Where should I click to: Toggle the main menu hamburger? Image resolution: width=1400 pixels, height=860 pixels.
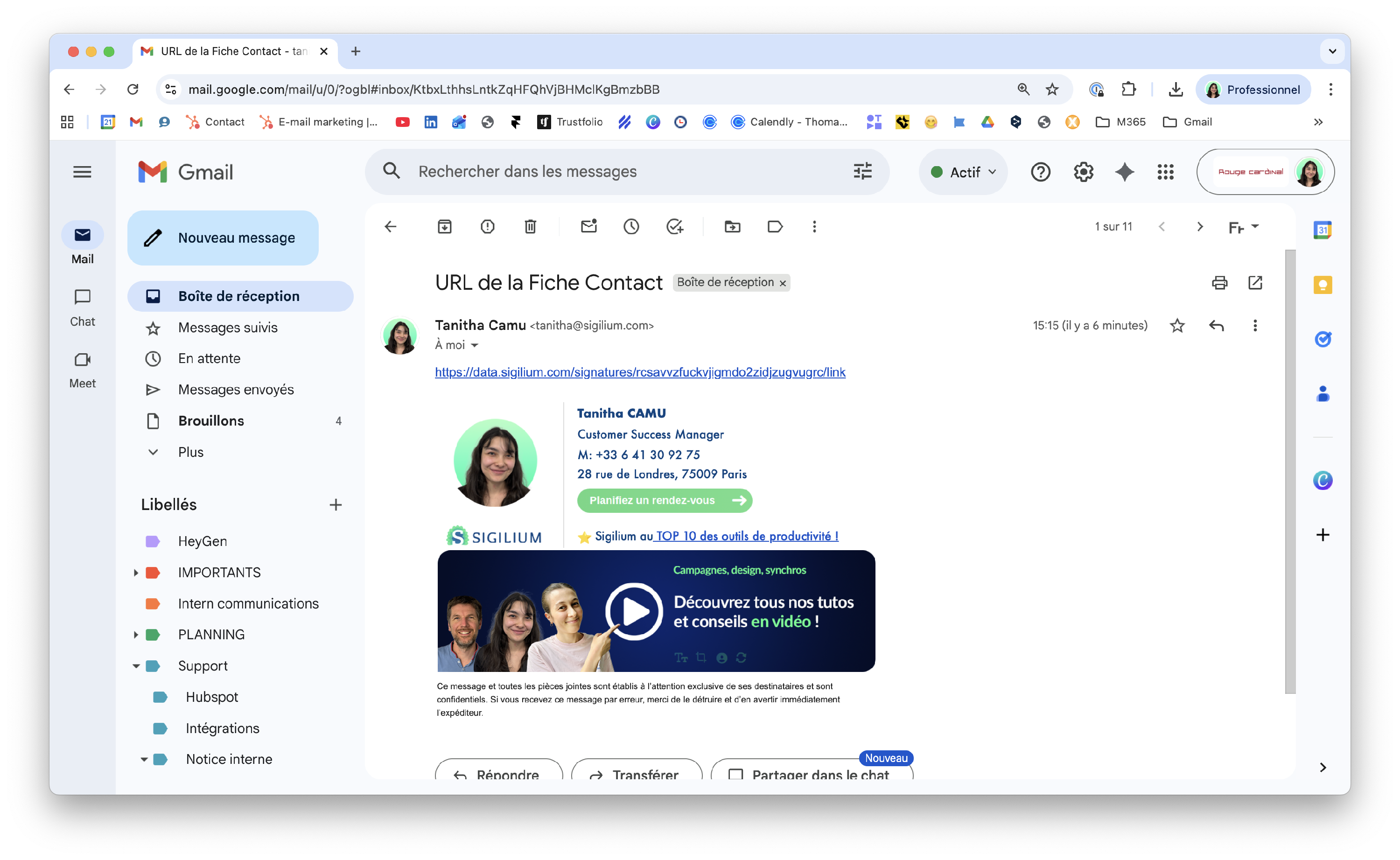pos(83,172)
